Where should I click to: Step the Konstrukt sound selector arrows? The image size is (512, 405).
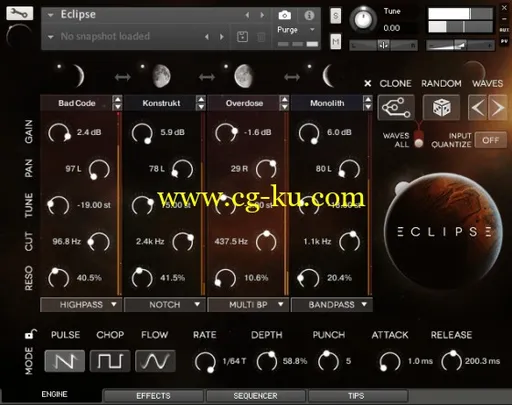(x=201, y=103)
